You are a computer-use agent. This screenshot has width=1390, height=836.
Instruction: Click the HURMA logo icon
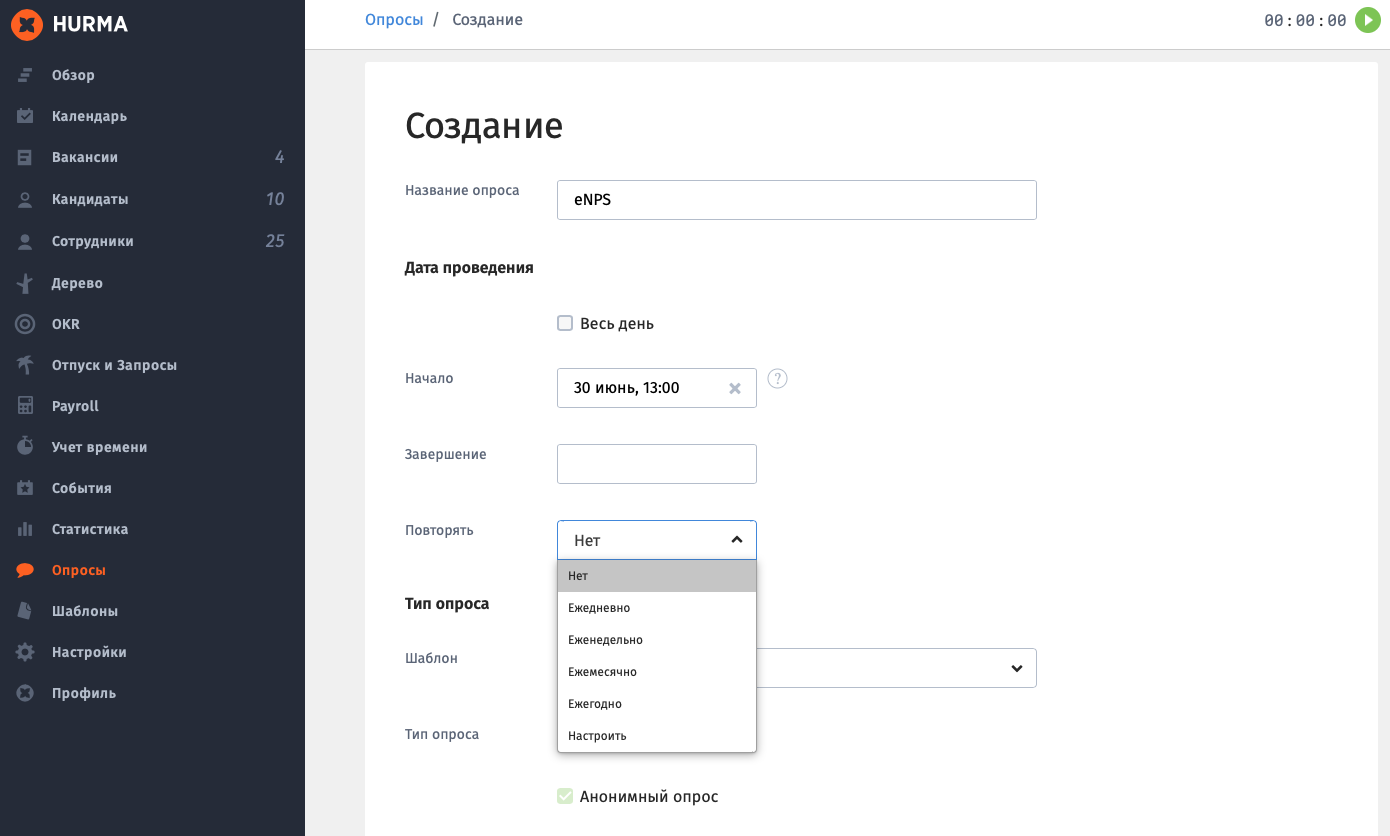coord(26,24)
